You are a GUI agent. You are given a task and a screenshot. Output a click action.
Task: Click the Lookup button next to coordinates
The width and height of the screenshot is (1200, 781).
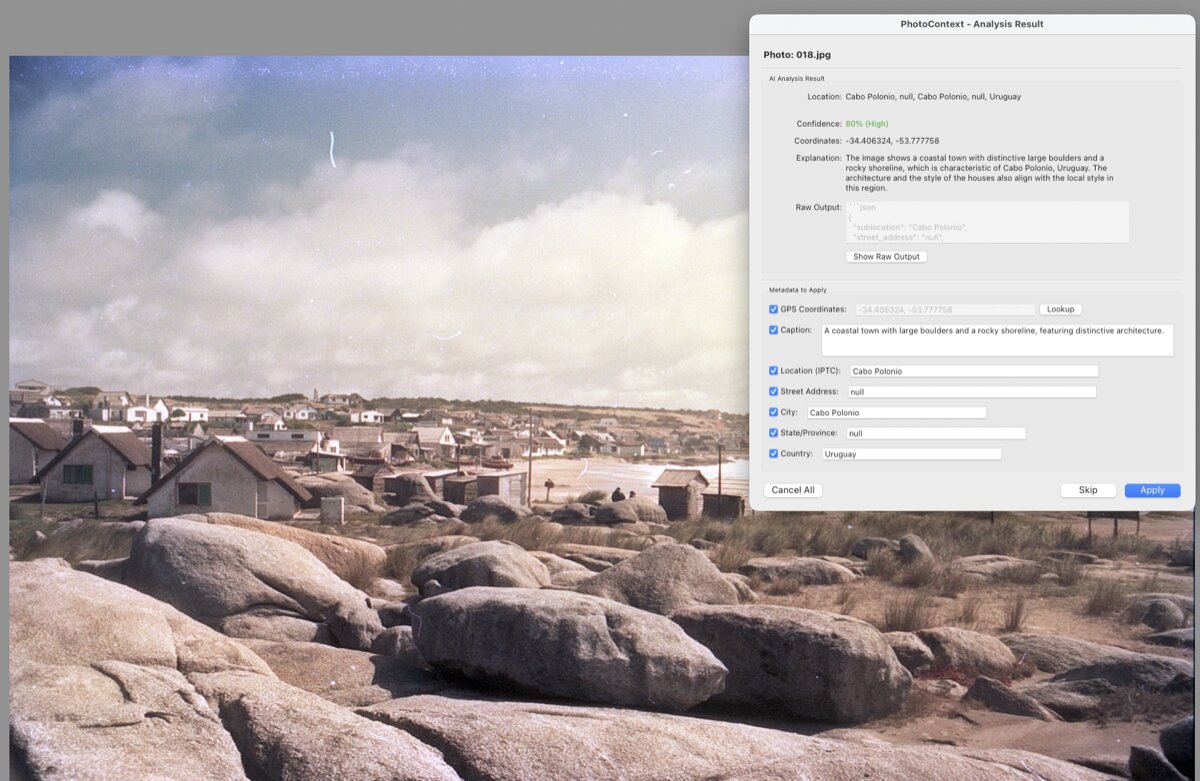(1060, 309)
